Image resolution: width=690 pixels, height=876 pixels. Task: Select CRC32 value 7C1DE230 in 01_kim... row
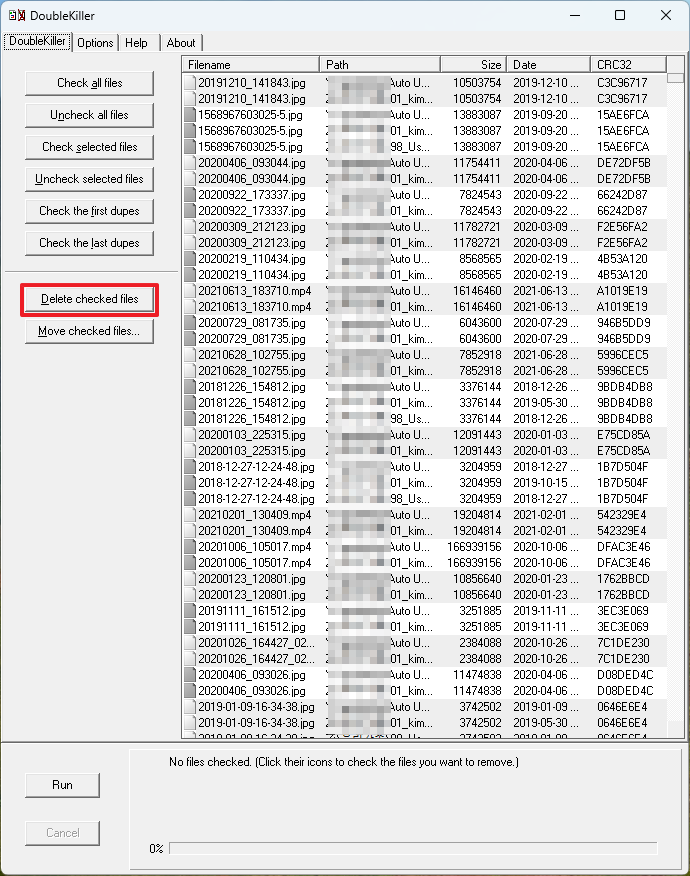tap(623, 659)
